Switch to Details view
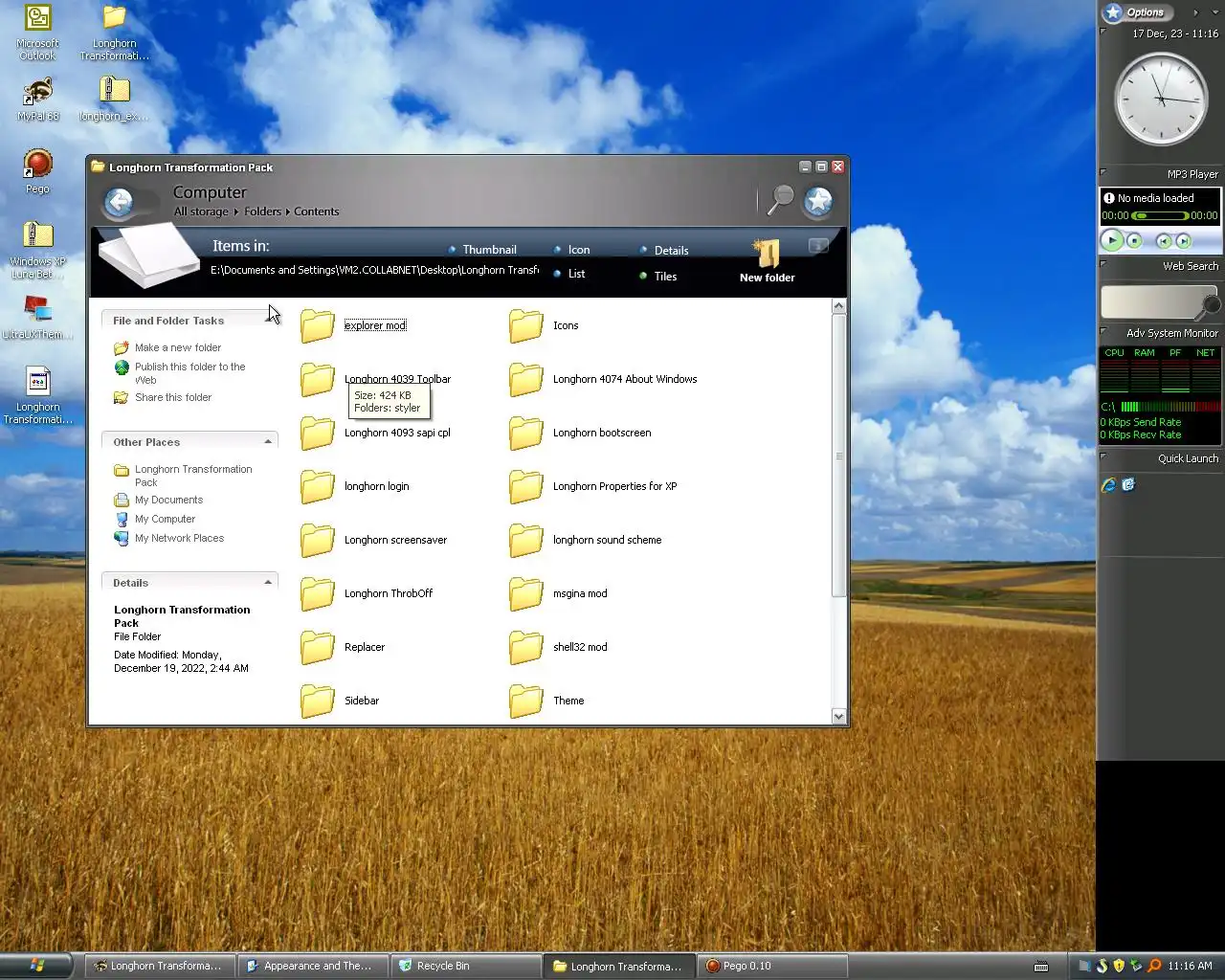This screenshot has height=980, width=1225. coord(664,251)
